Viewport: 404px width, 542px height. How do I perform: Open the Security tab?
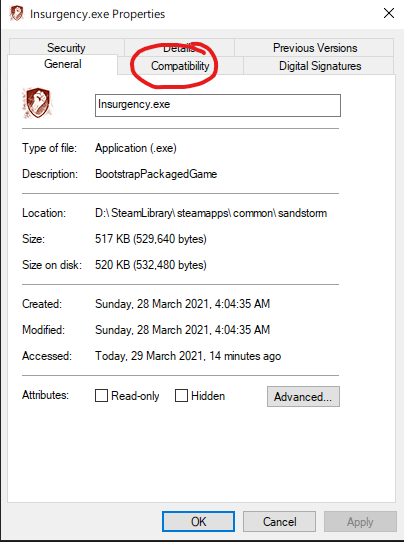click(x=66, y=47)
